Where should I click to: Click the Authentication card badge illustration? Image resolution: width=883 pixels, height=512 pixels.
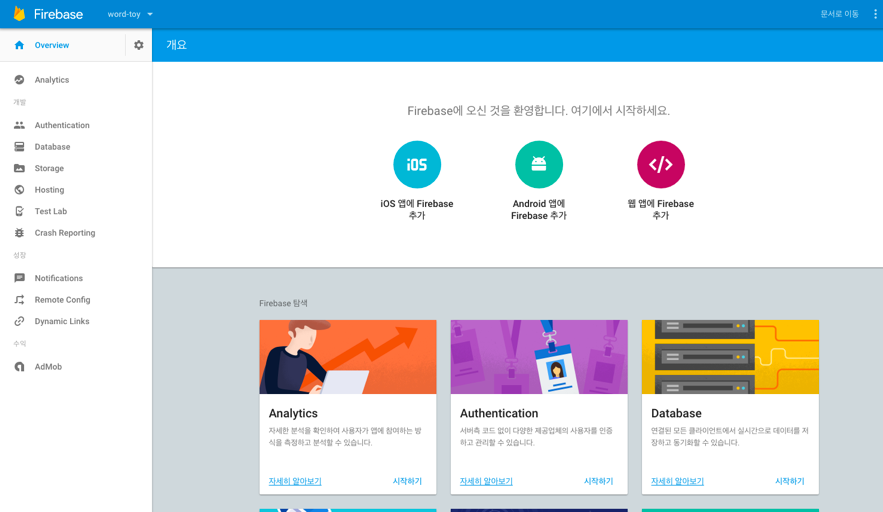[x=539, y=357]
